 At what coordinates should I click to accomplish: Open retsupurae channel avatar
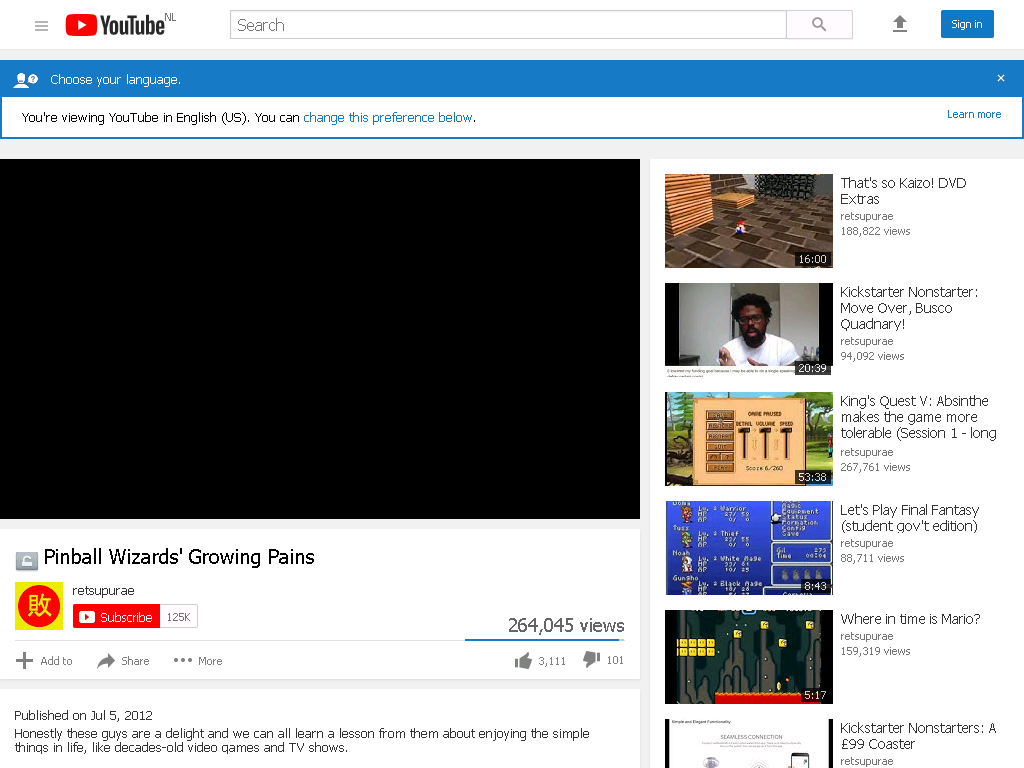pos(39,606)
